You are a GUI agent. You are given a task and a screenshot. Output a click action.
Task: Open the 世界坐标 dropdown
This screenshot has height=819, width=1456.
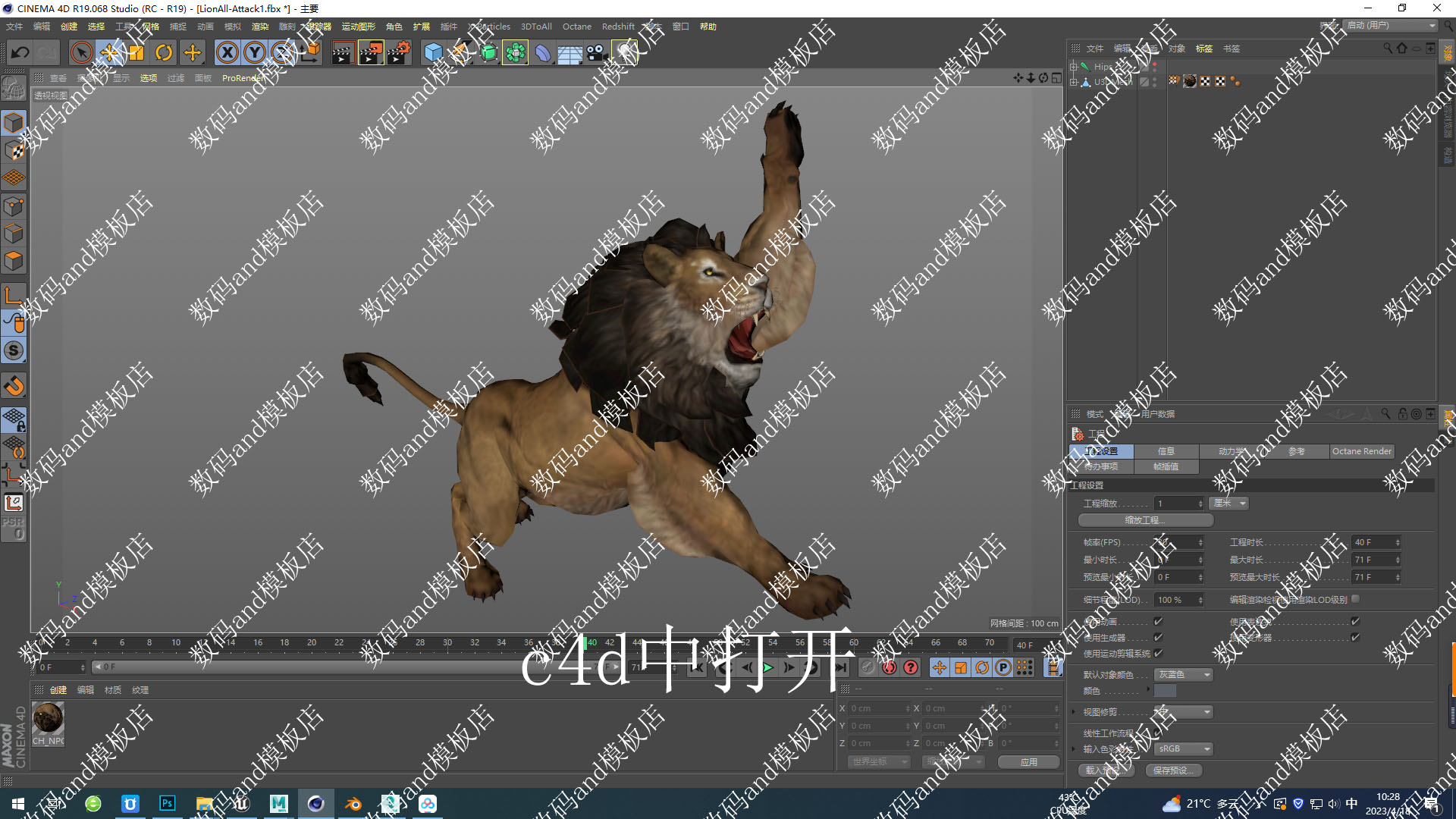879,762
